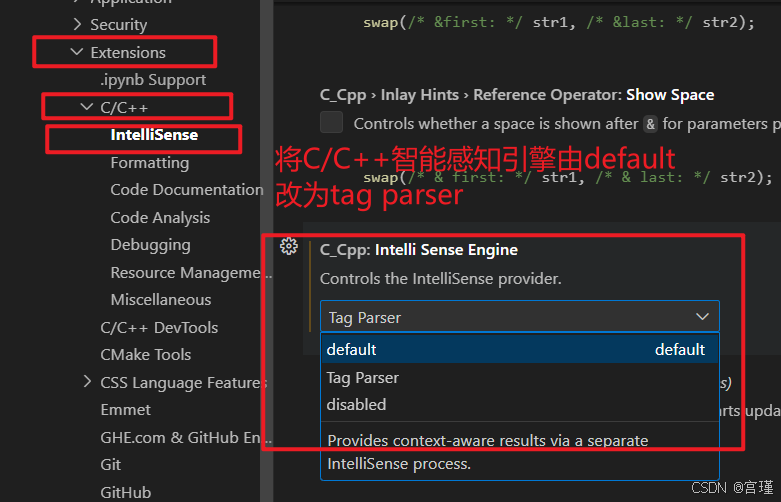This screenshot has width=781, height=502.
Task: Select GHE.com & GitHub Enterprise settings entry
Action: (186, 437)
